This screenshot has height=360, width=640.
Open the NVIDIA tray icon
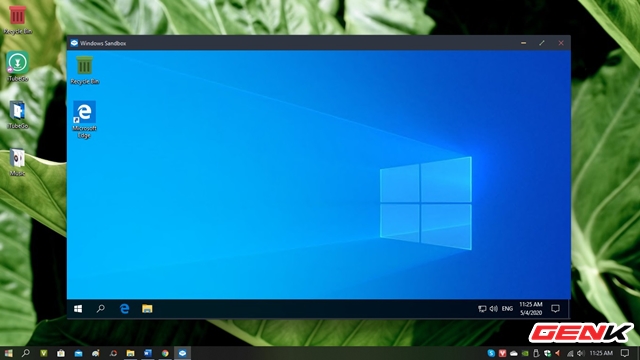point(525,353)
